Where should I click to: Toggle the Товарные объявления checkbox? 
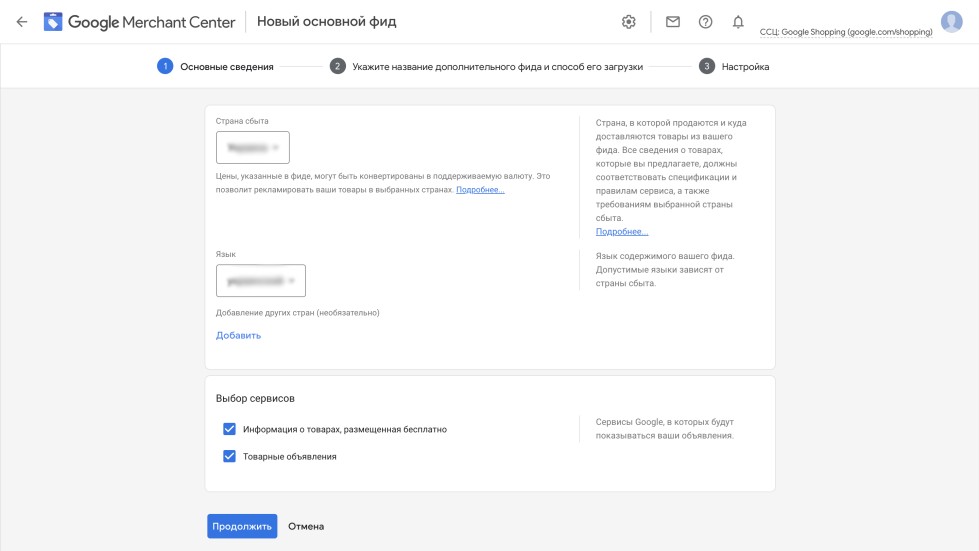(x=229, y=456)
